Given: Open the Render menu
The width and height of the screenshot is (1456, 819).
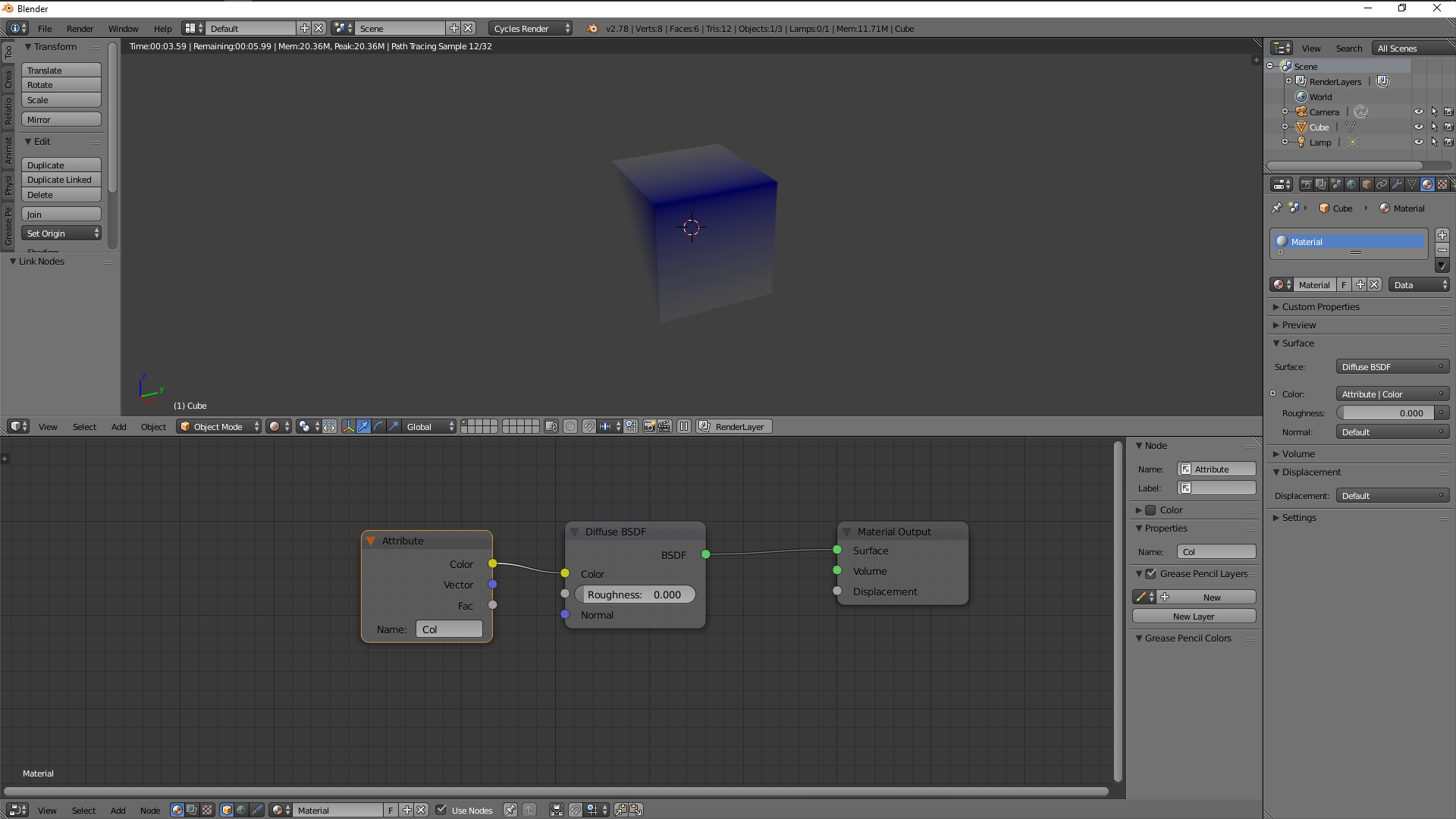Looking at the screenshot, I should pyautogui.click(x=80, y=28).
